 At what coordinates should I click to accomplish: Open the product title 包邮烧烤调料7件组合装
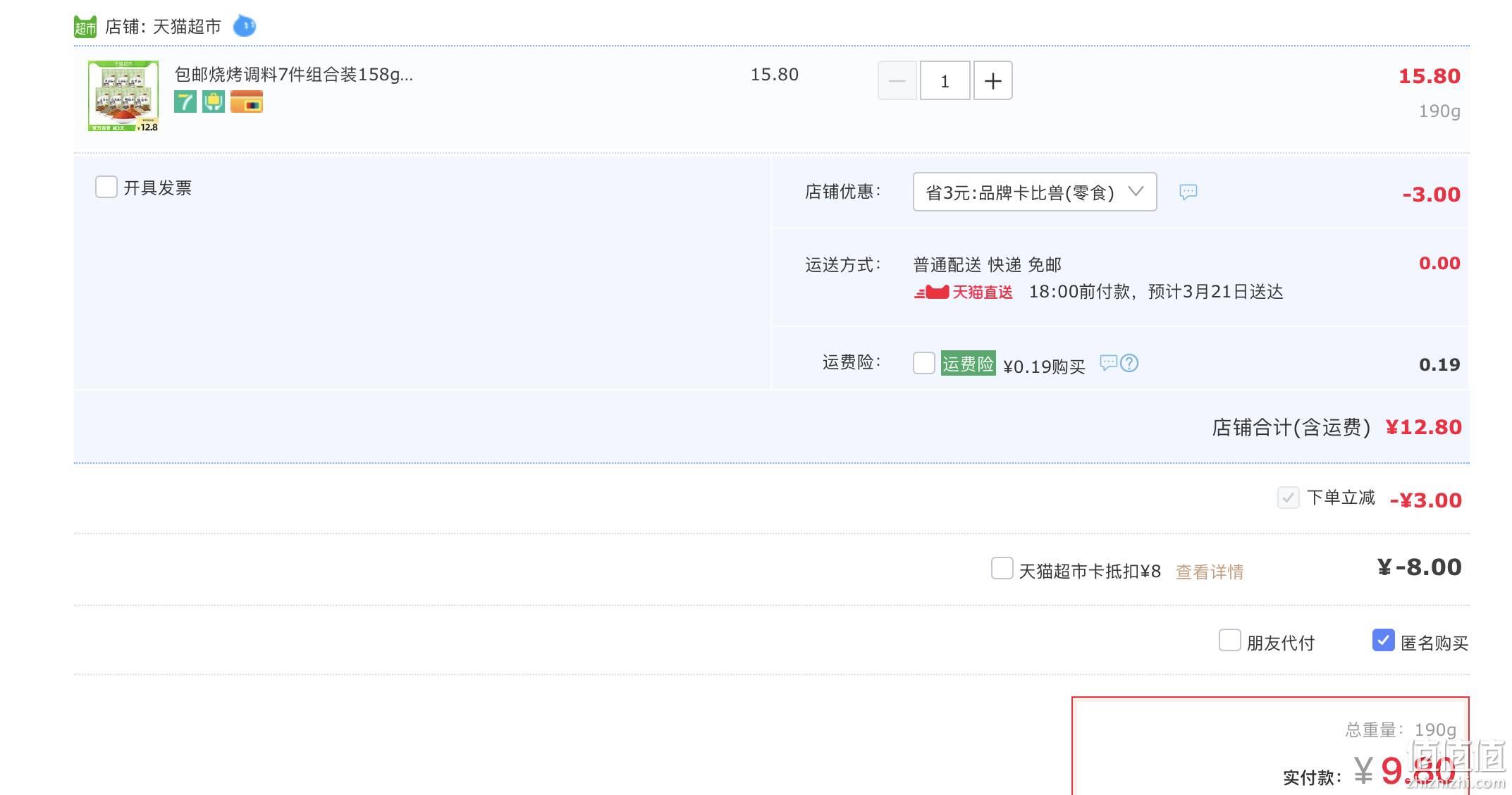click(x=294, y=75)
